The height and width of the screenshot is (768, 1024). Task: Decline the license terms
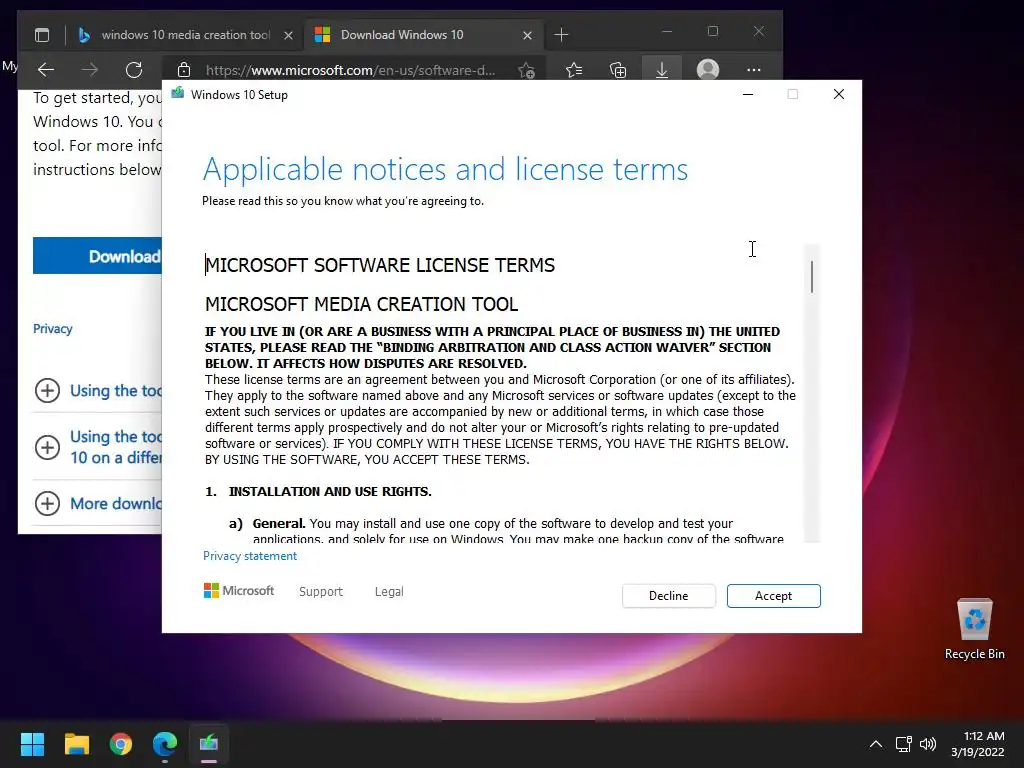click(668, 596)
